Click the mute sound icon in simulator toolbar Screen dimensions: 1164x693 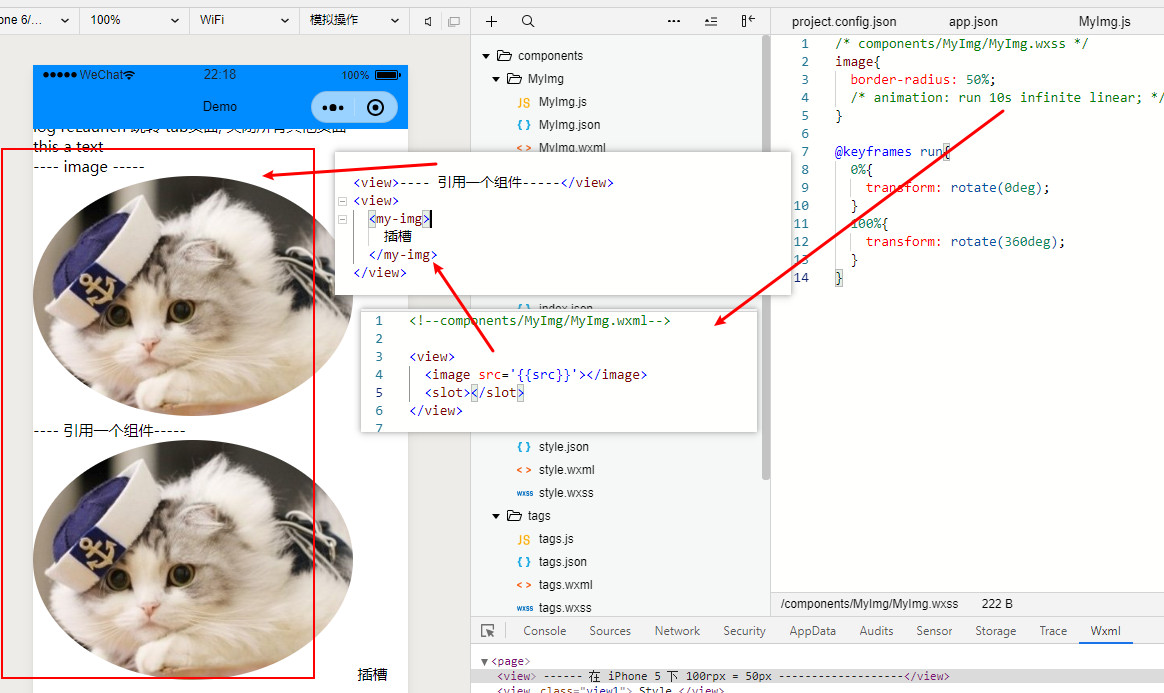tap(428, 22)
